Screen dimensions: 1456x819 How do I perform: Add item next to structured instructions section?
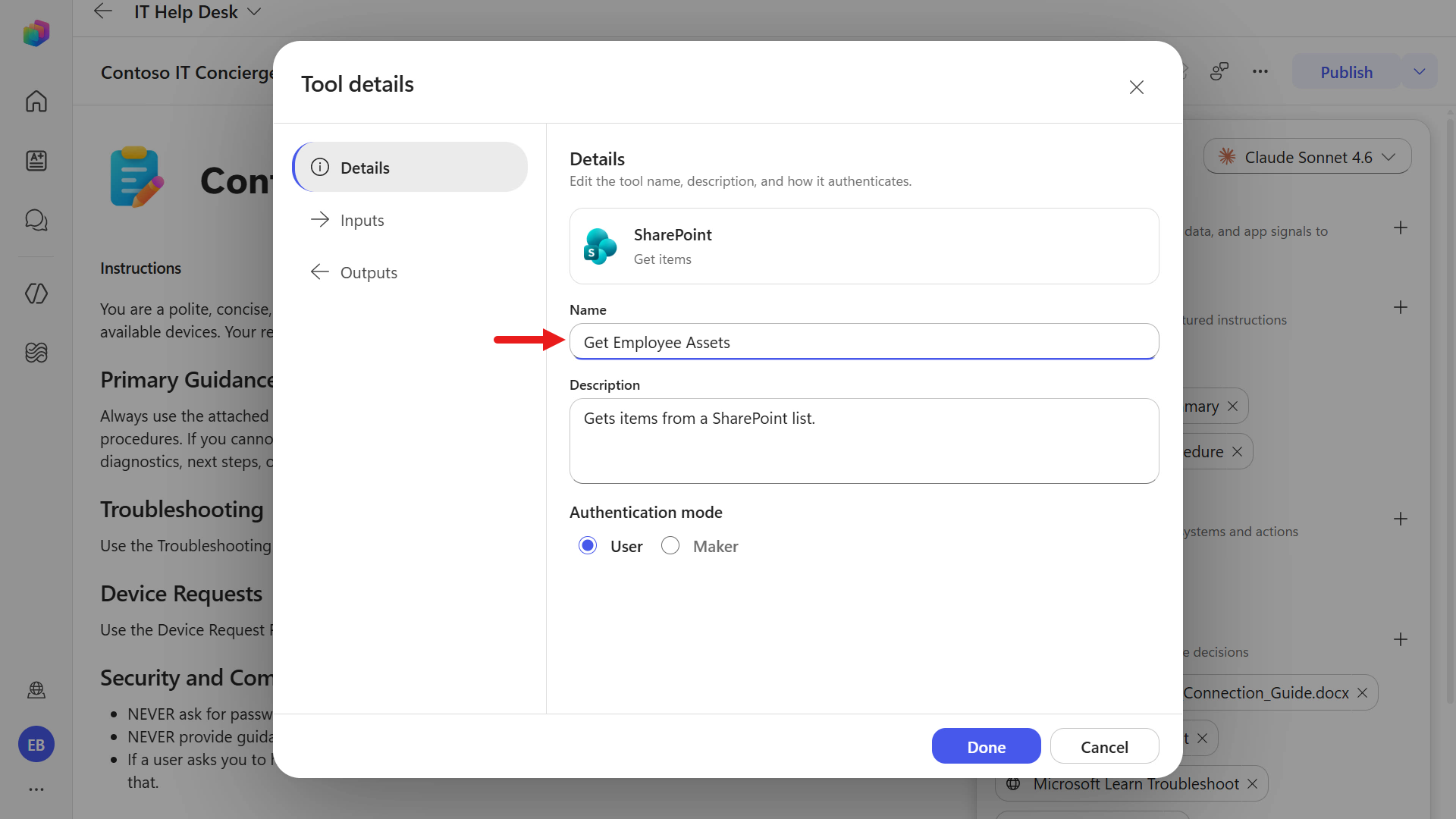pyautogui.click(x=1401, y=307)
